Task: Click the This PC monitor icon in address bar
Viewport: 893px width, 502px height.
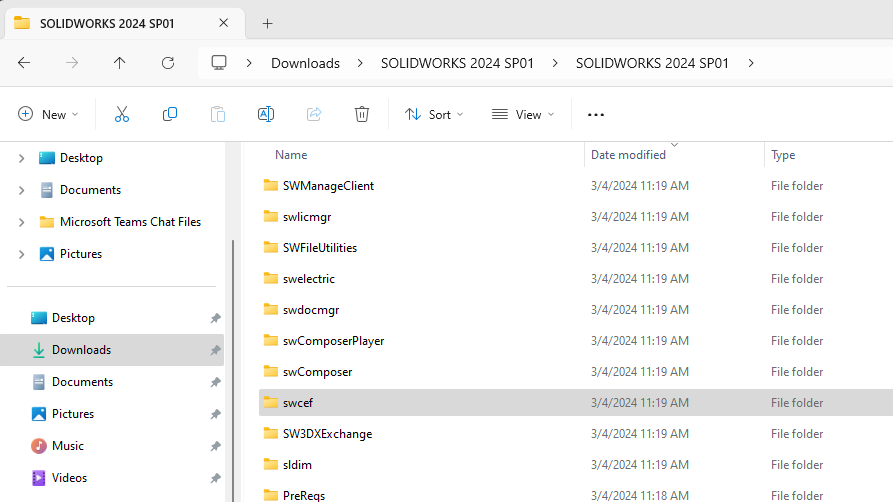Action: click(219, 63)
